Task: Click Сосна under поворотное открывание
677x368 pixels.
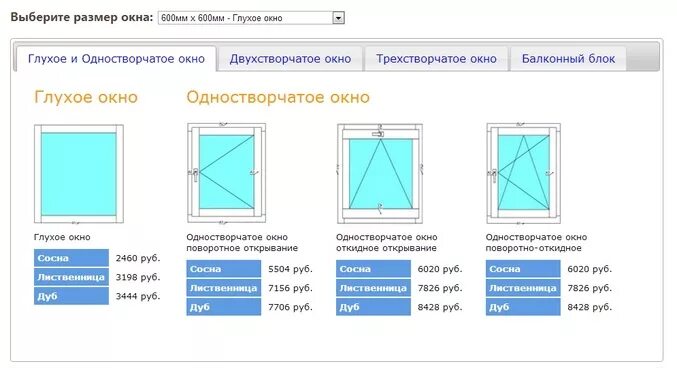Action: point(224,269)
